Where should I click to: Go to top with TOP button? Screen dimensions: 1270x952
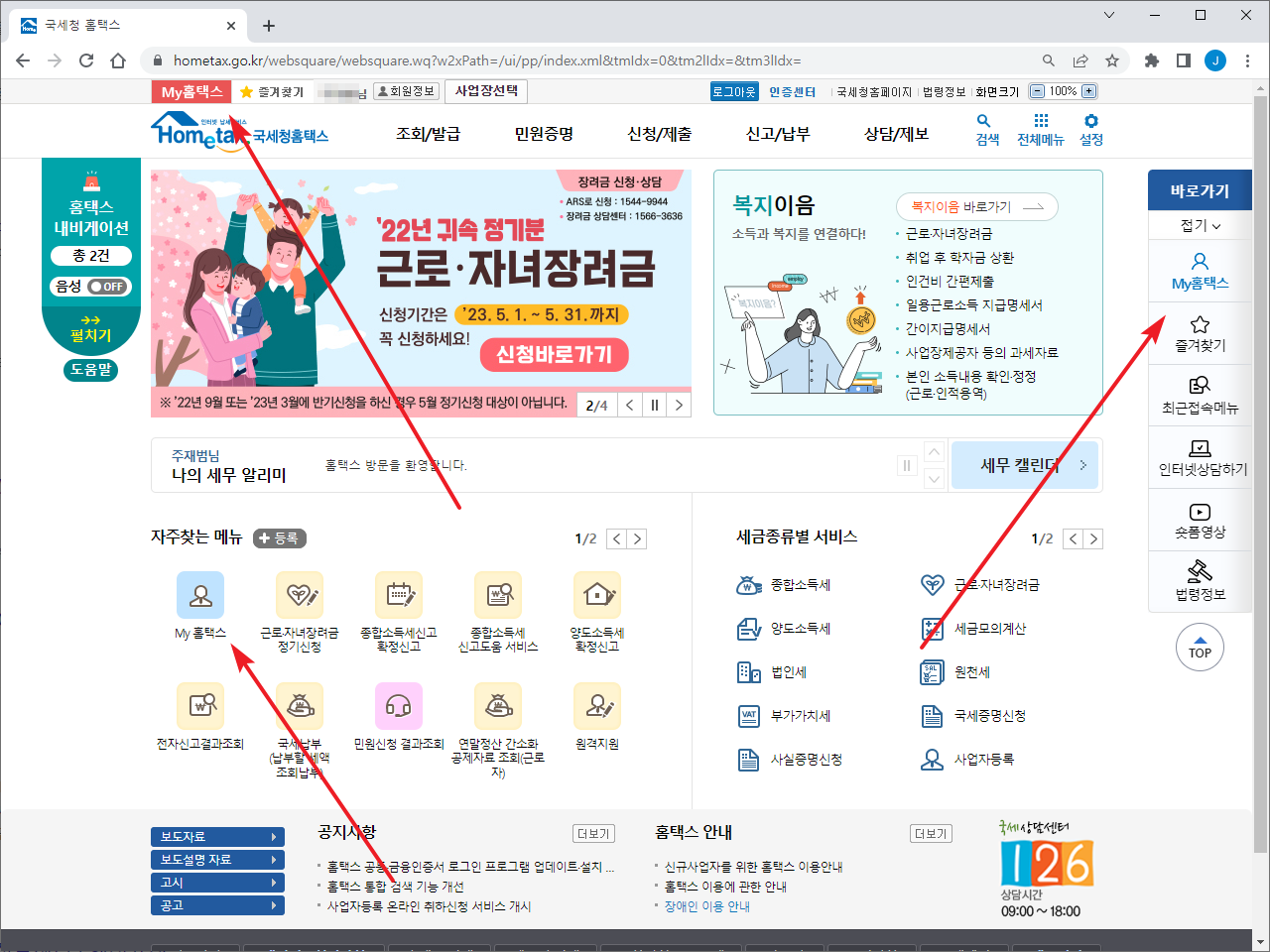1200,647
